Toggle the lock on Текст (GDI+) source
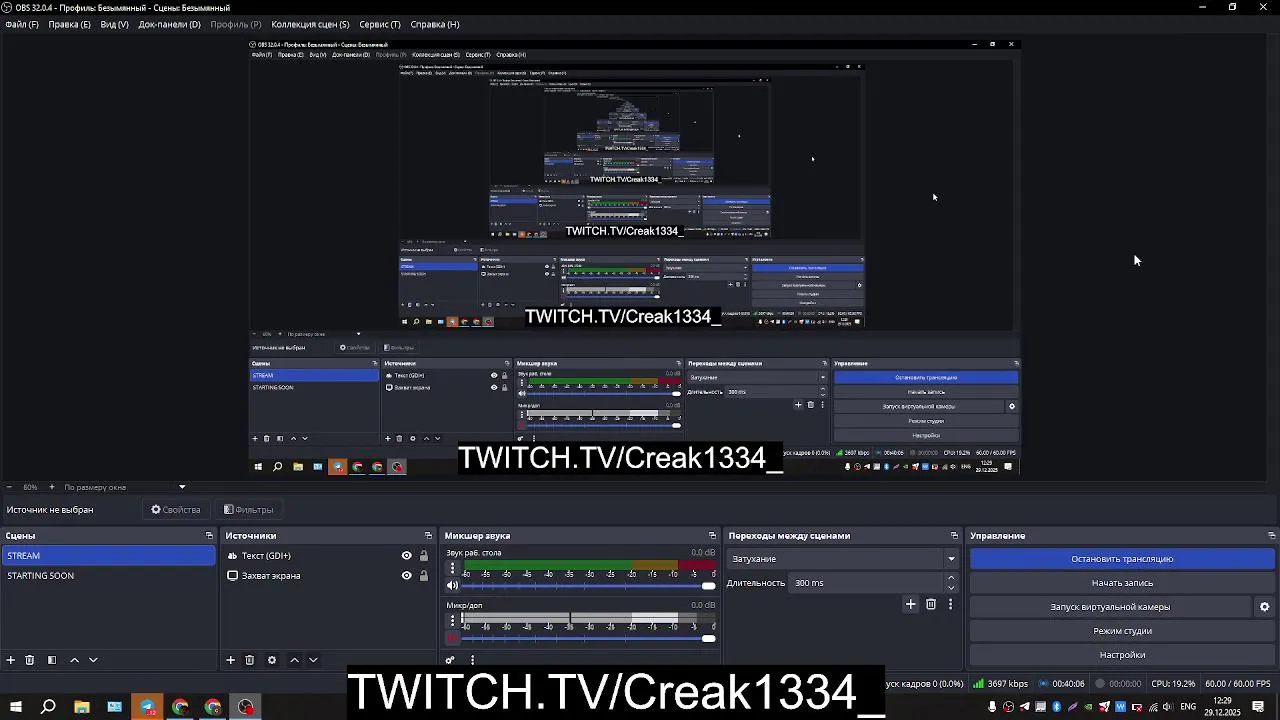1280x720 pixels. point(423,556)
